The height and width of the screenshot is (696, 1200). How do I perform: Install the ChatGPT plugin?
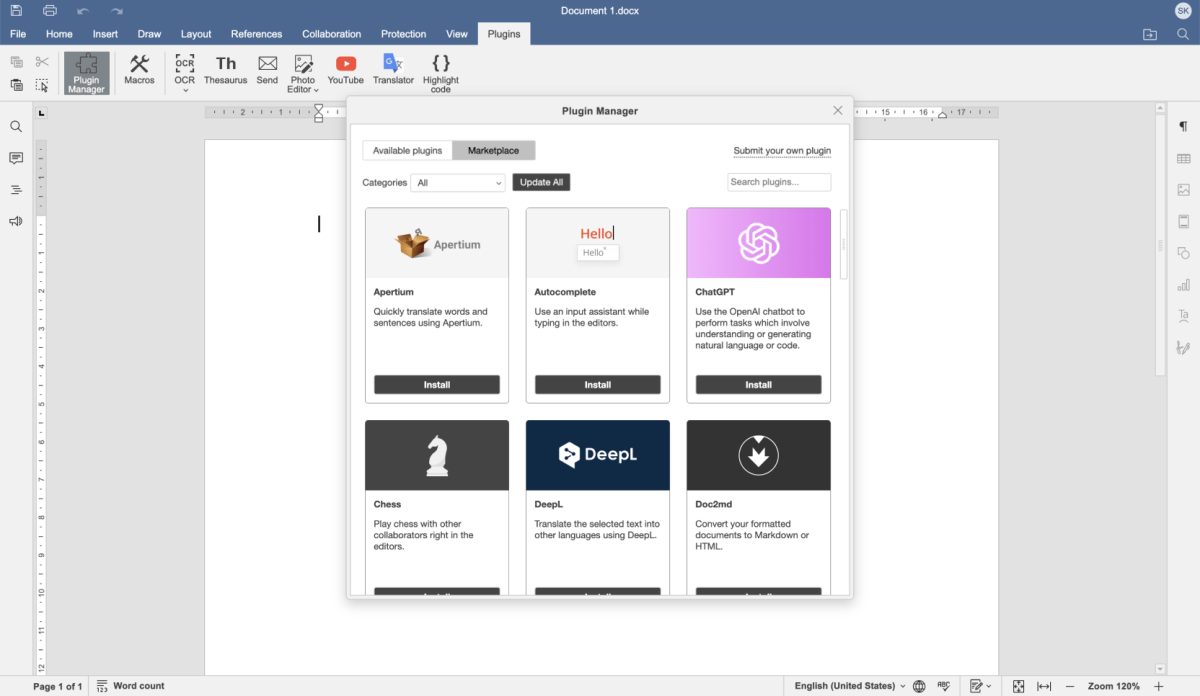pyautogui.click(x=758, y=385)
